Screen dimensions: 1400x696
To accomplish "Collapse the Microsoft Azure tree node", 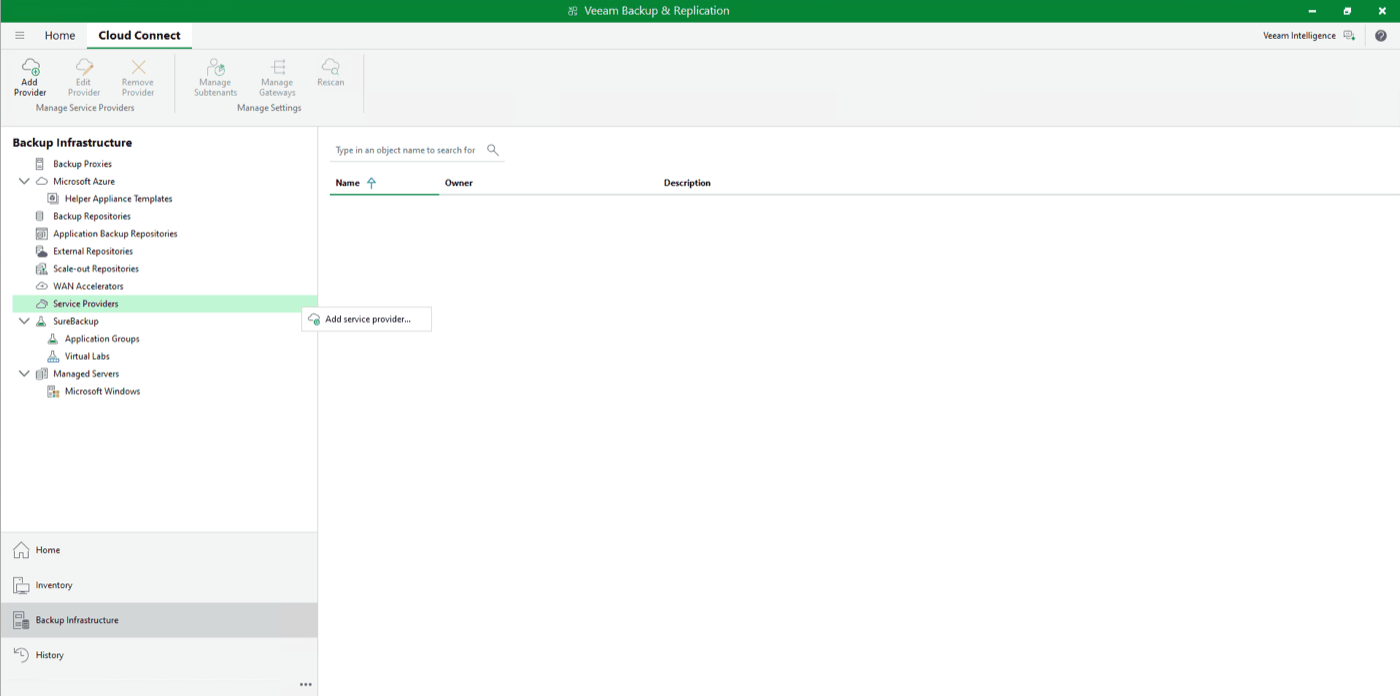I will 24,182.
